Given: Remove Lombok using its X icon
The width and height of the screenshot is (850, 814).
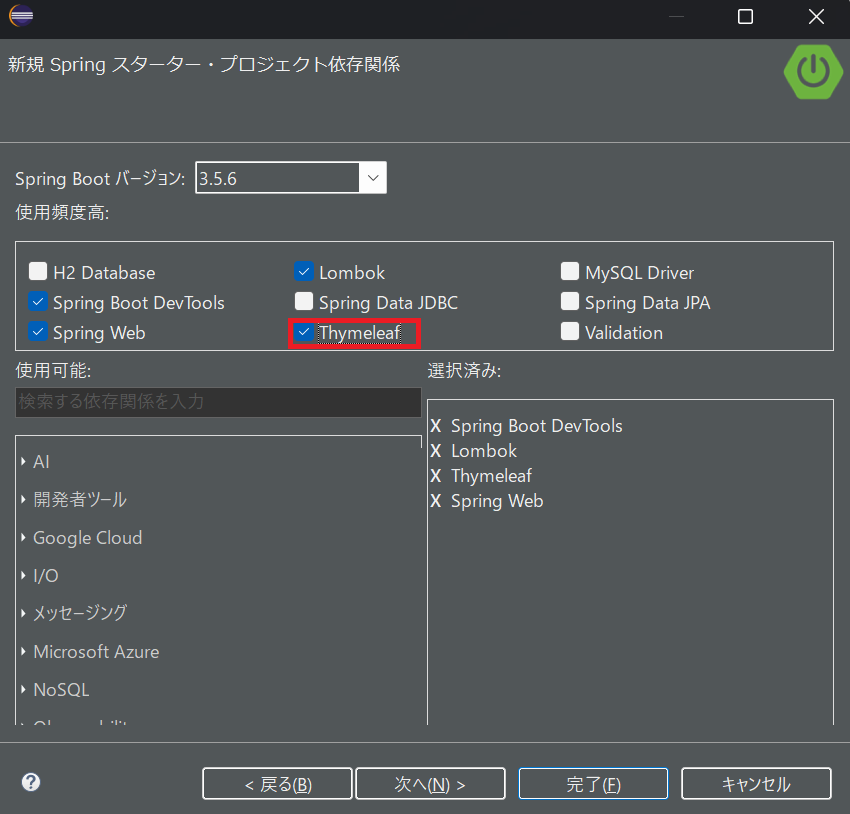Looking at the screenshot, I should click(x=436, y=451).
